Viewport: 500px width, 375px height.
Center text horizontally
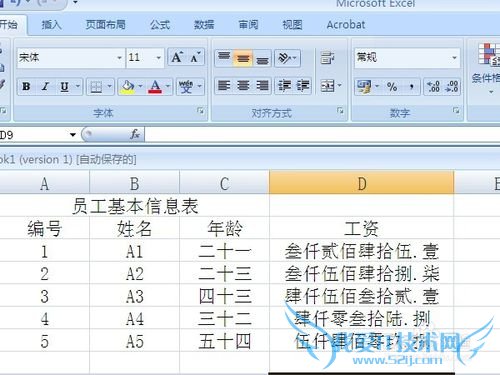point(243,86)
